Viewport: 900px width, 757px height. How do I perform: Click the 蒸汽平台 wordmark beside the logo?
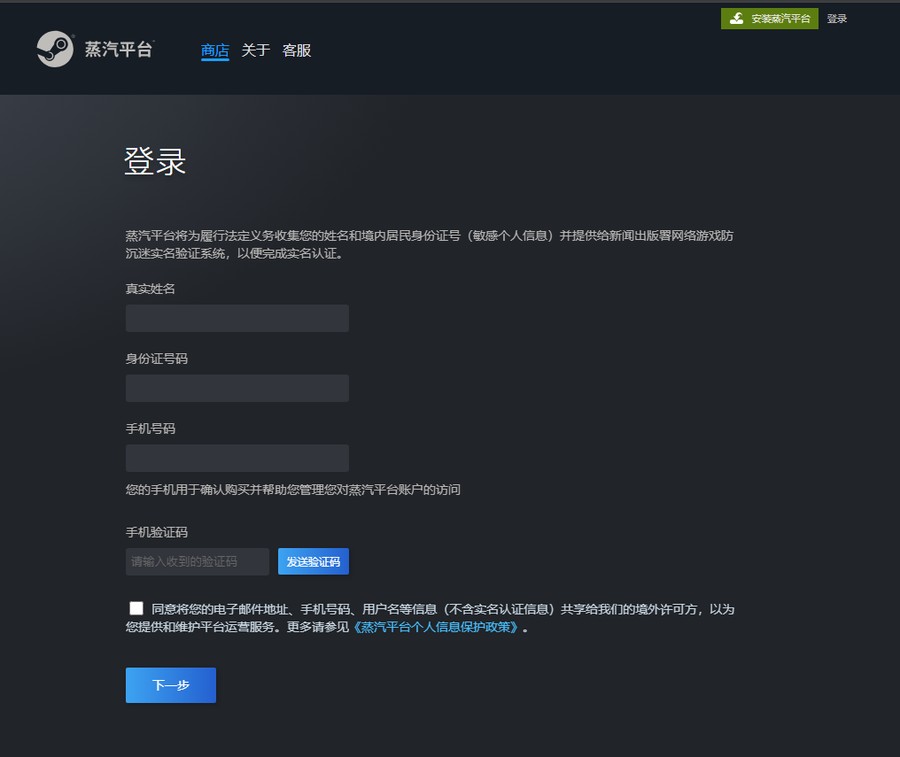tap(119, 49)
